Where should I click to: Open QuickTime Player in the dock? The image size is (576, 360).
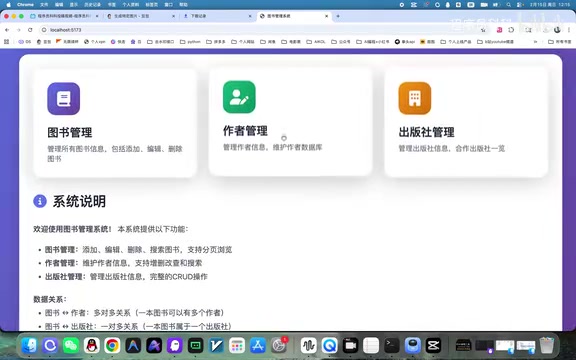pos(330,346)
